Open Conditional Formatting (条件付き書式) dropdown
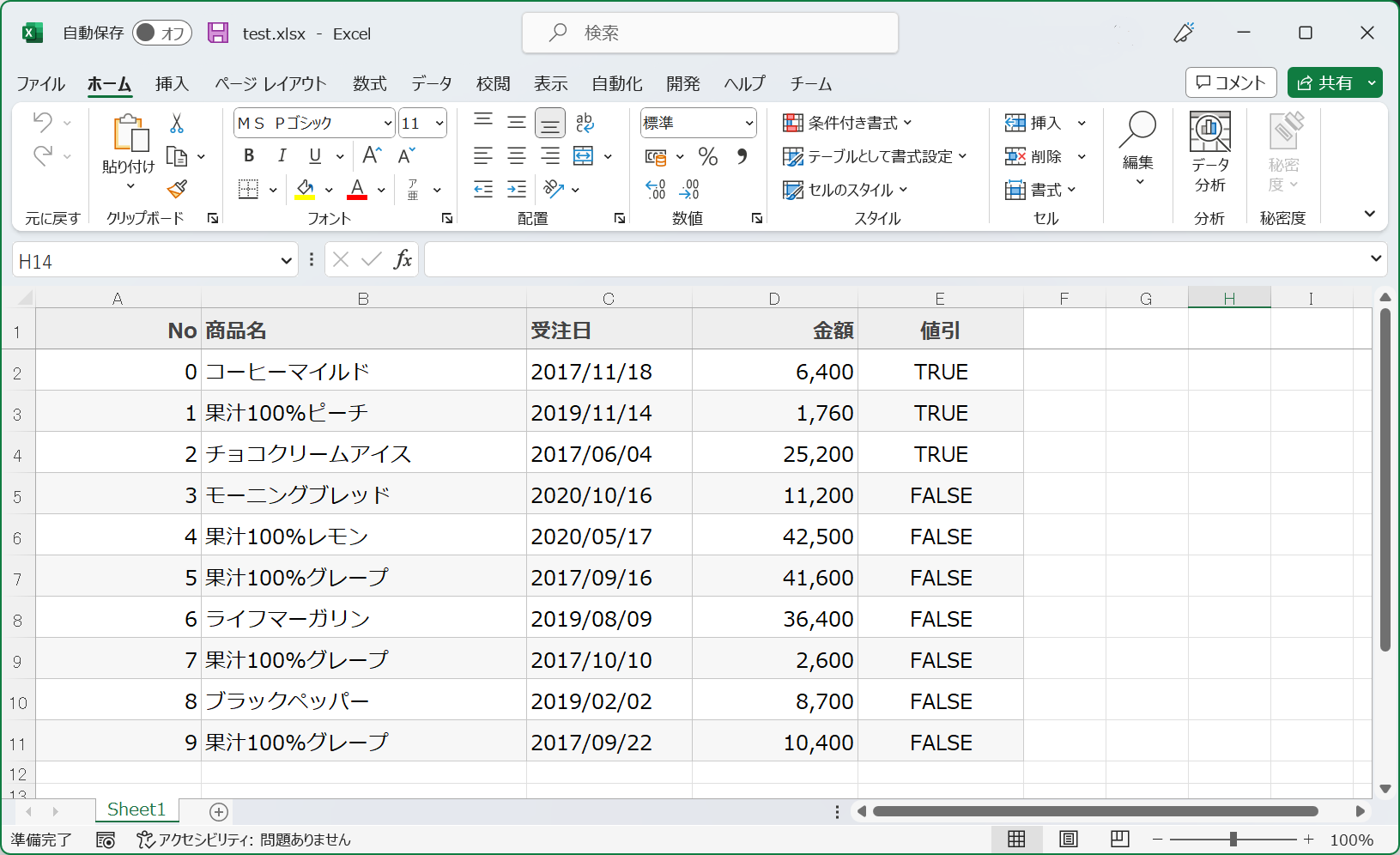This screenshot has height=855, width=1400. click(x=847, y=123)
